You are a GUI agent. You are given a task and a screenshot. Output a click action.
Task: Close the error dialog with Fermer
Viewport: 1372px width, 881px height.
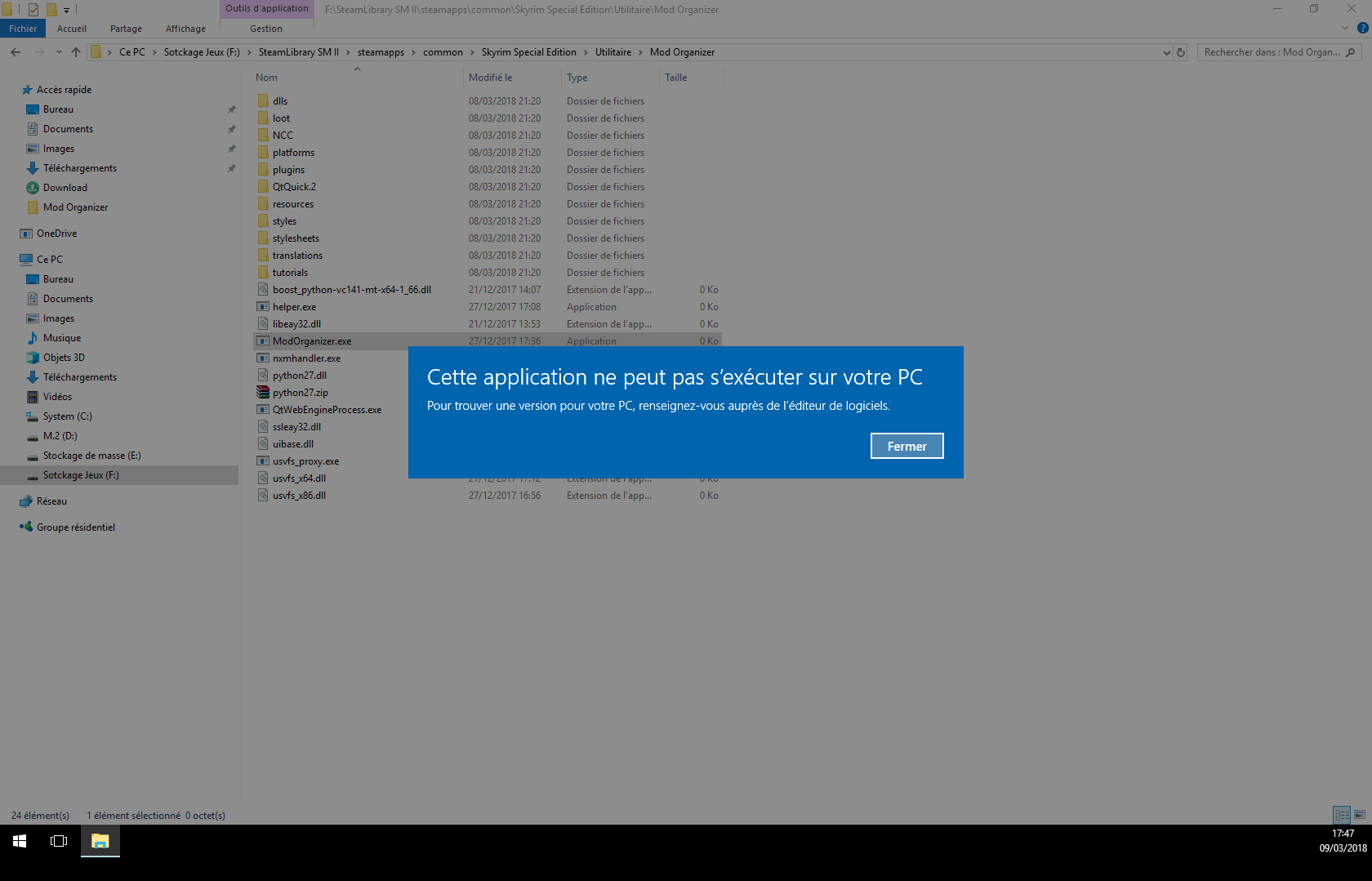[906, 446]
